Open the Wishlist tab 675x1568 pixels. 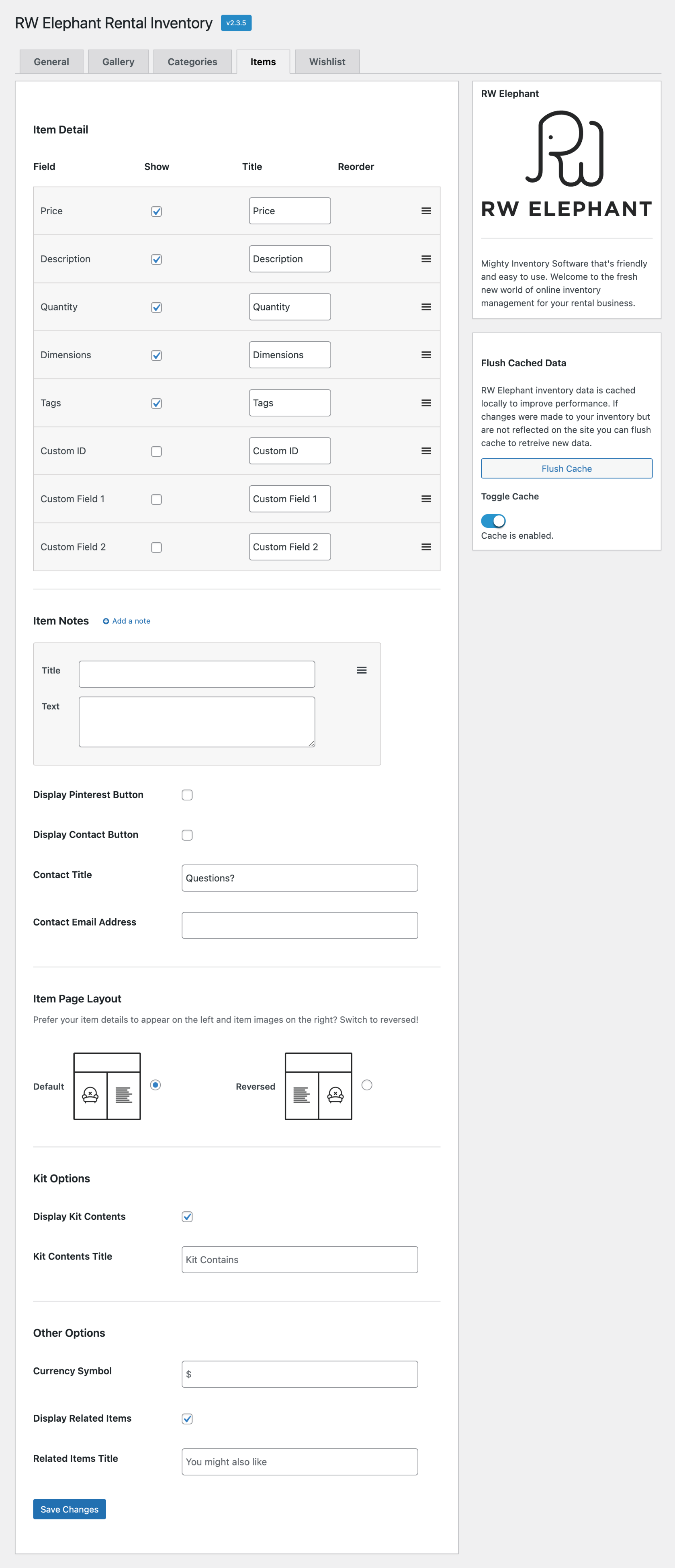(327, 62)
